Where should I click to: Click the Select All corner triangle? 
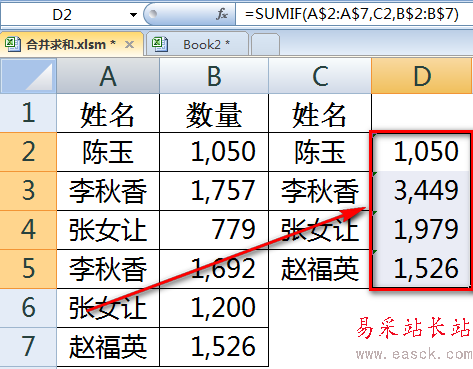pos(28,76)
